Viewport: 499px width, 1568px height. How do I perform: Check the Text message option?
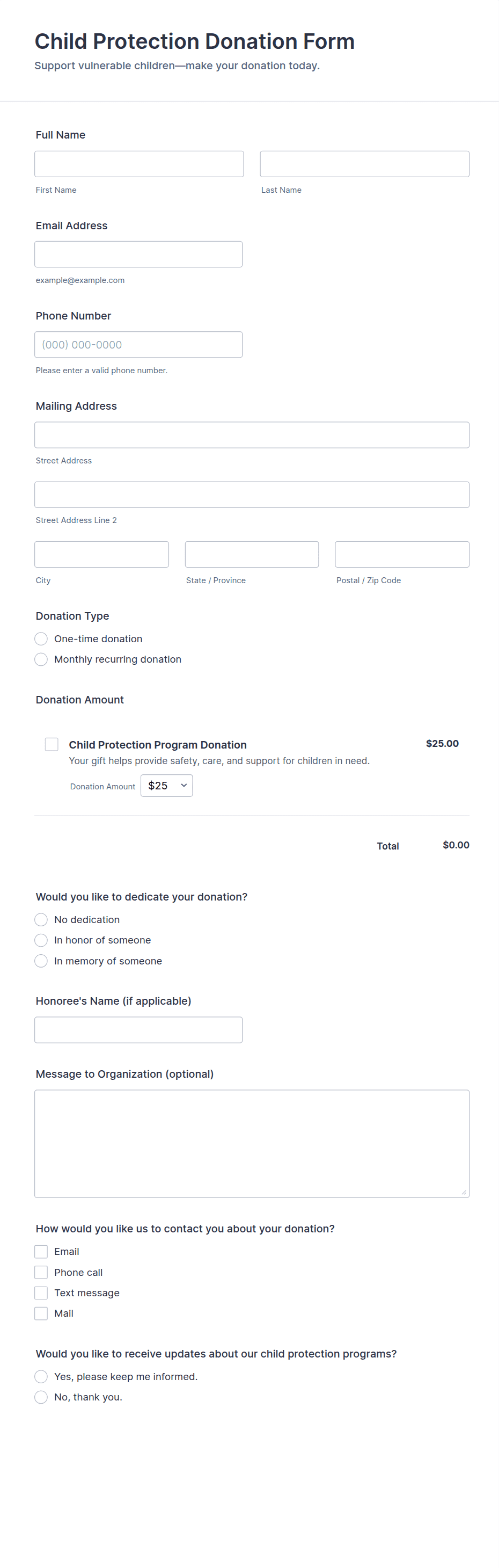pyautogui.click(x=41, y=1293)
